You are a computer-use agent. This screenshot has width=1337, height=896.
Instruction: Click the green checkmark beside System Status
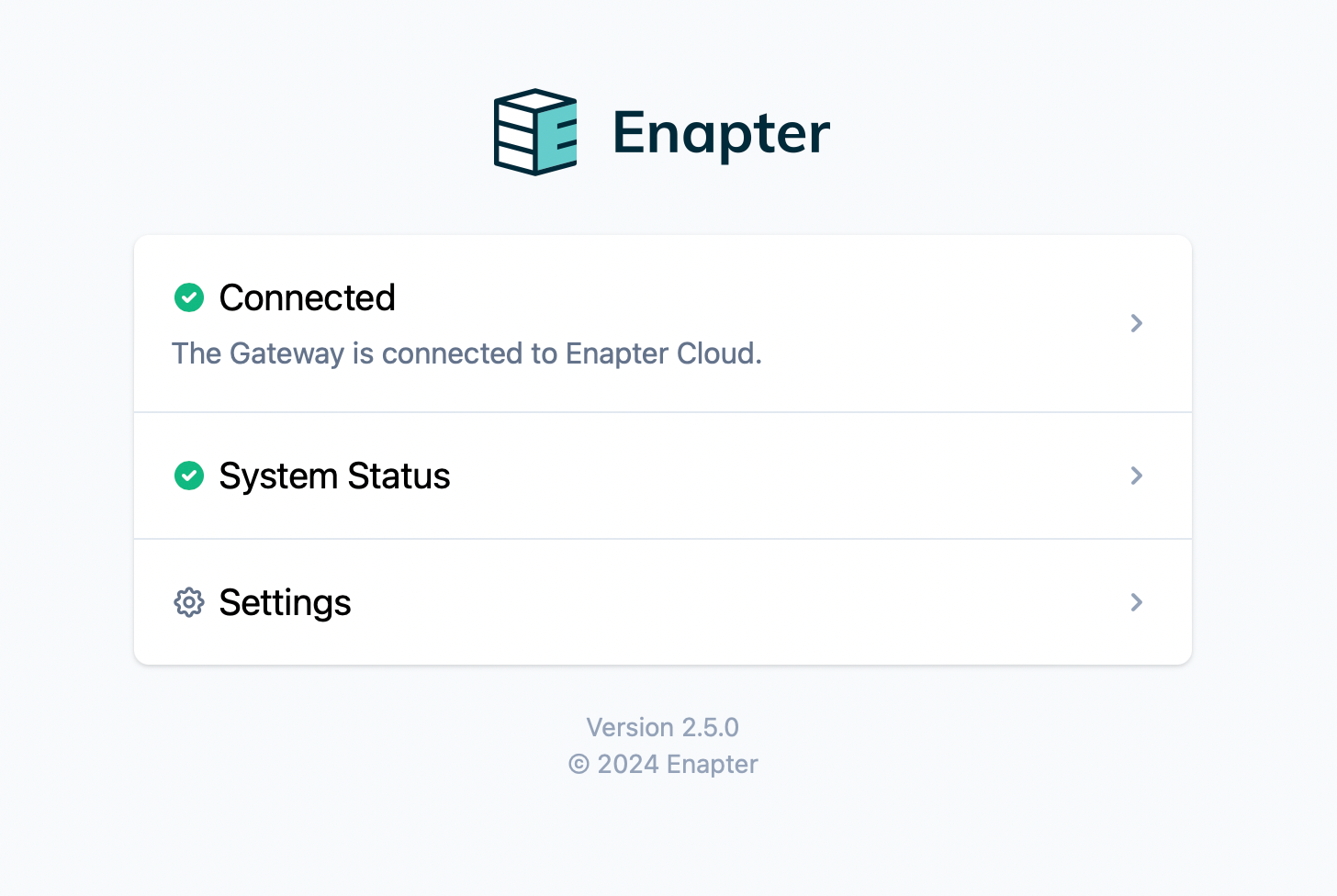point(188,476)
